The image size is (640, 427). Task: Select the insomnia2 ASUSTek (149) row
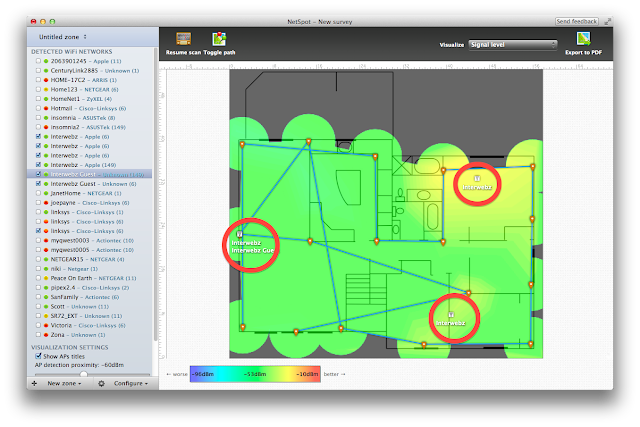coord(90,127)
